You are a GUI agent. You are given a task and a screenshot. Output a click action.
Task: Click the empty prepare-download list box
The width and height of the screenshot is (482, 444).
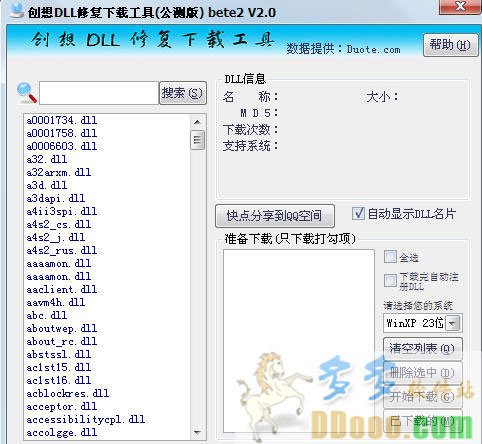299,341
